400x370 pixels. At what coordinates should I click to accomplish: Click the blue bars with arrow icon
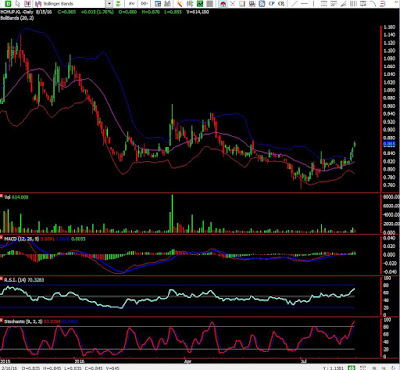click(x=190, y=4)
